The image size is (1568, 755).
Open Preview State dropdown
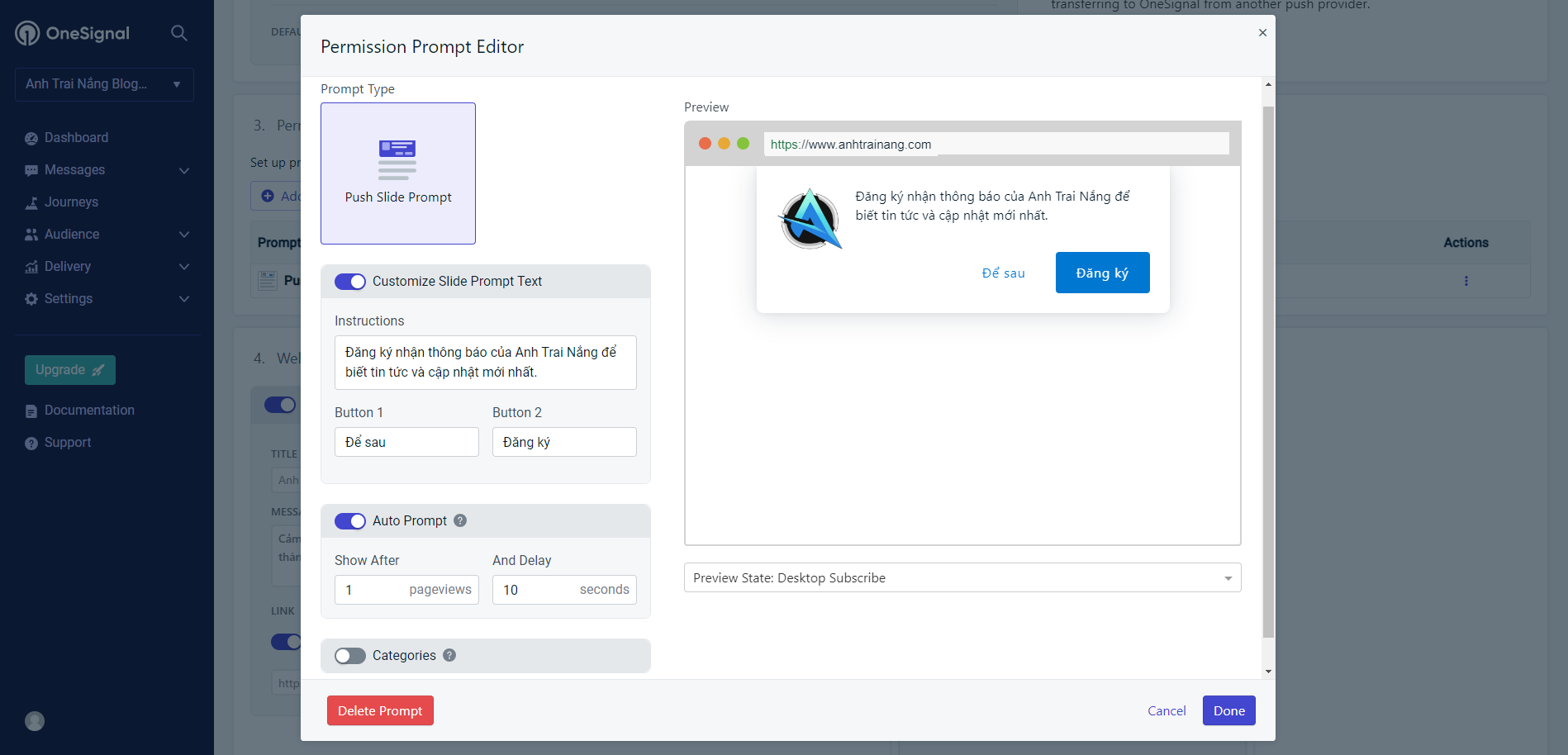[962, 577]
